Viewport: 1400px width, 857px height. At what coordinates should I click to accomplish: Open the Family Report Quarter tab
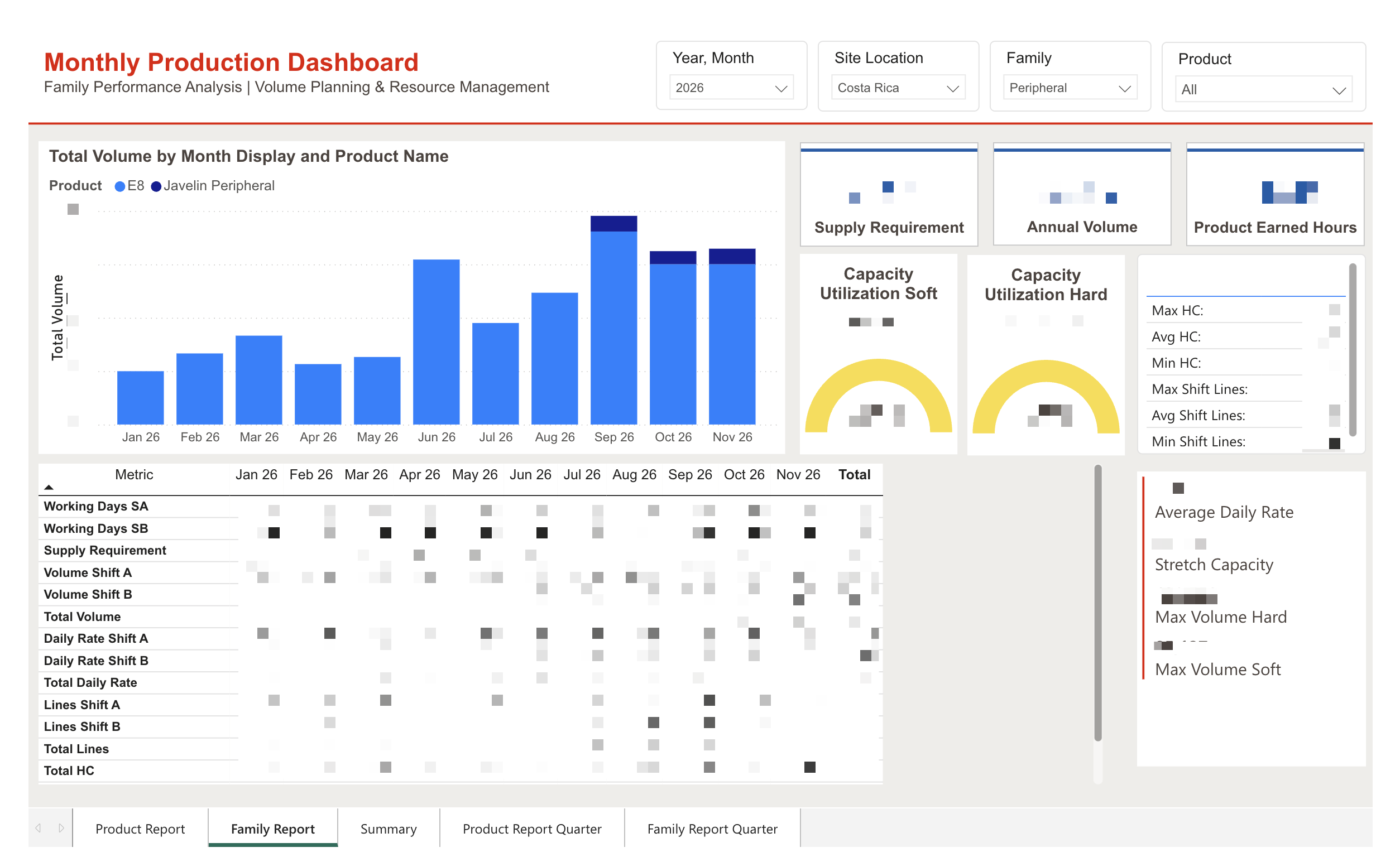click(x=712, y=829)
